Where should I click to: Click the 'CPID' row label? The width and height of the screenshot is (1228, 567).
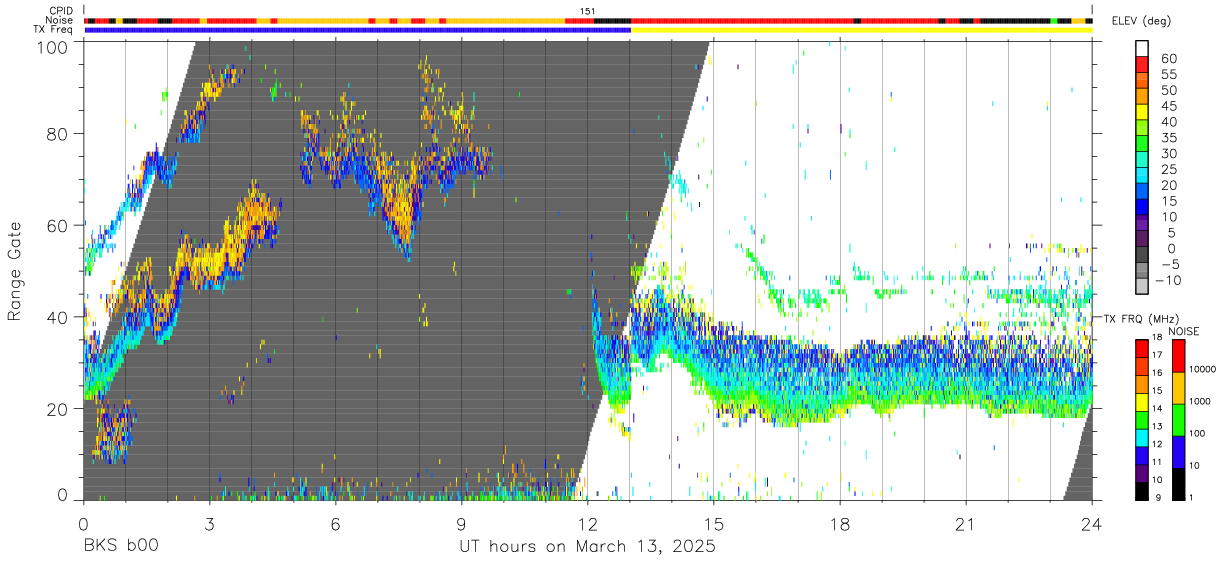[x=60, y=11]
